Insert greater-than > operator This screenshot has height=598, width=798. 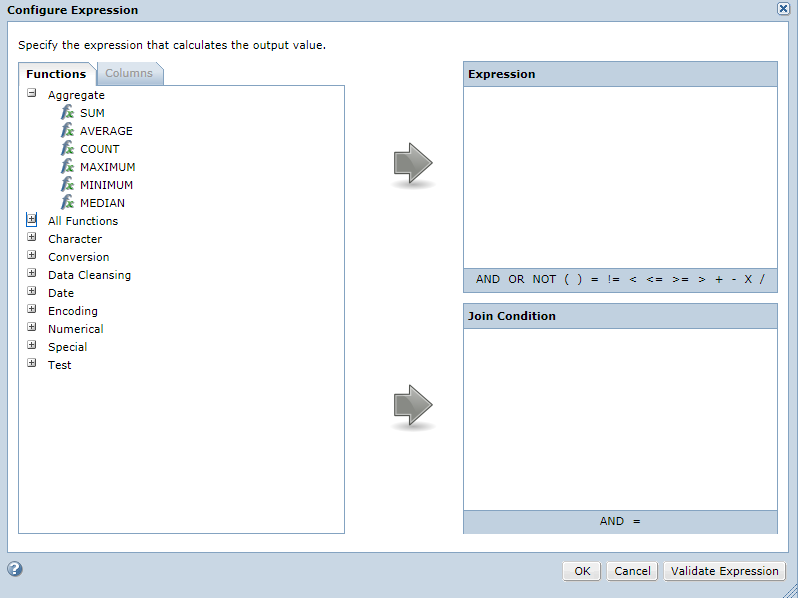702,279
